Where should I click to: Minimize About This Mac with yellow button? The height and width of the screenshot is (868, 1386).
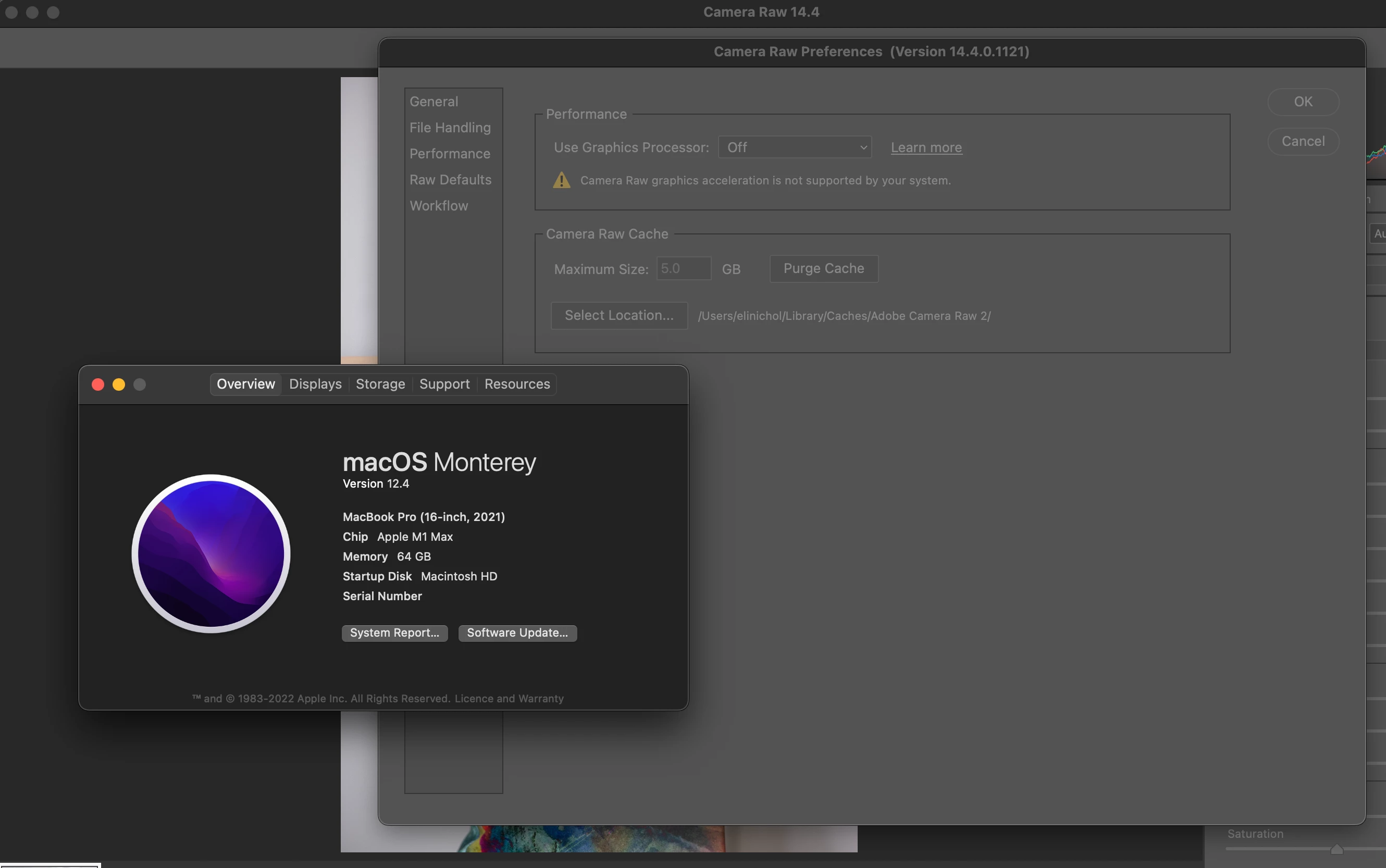(119, 385)
